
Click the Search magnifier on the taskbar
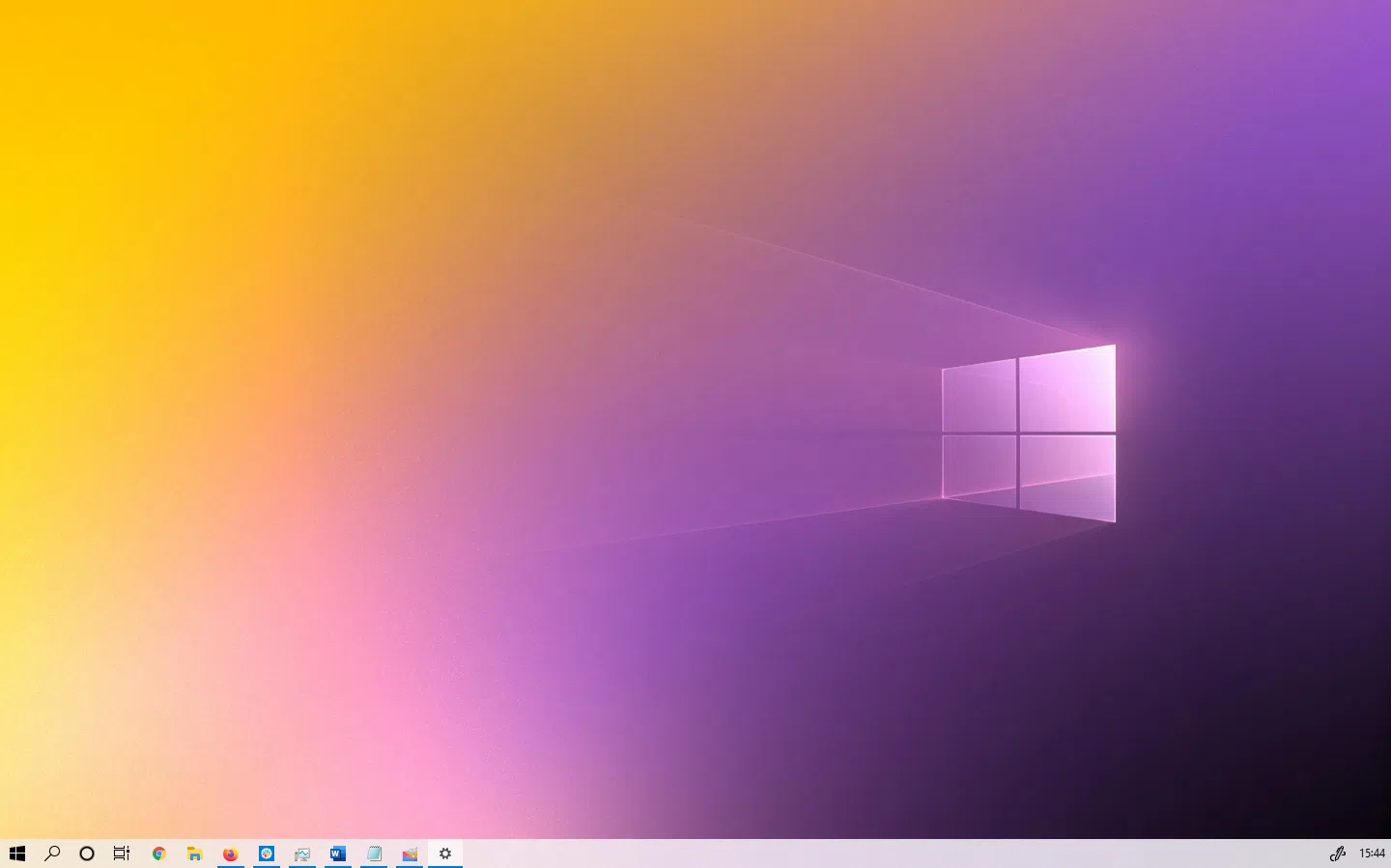(52, 854)
